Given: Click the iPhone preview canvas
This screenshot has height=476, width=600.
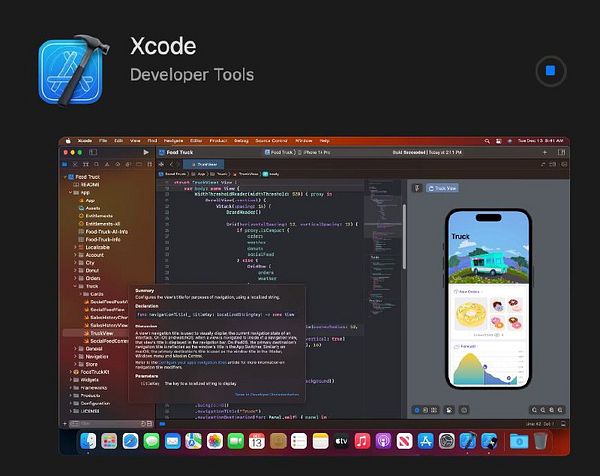Looking at the screenshot, I should click(x=488, y=298).
